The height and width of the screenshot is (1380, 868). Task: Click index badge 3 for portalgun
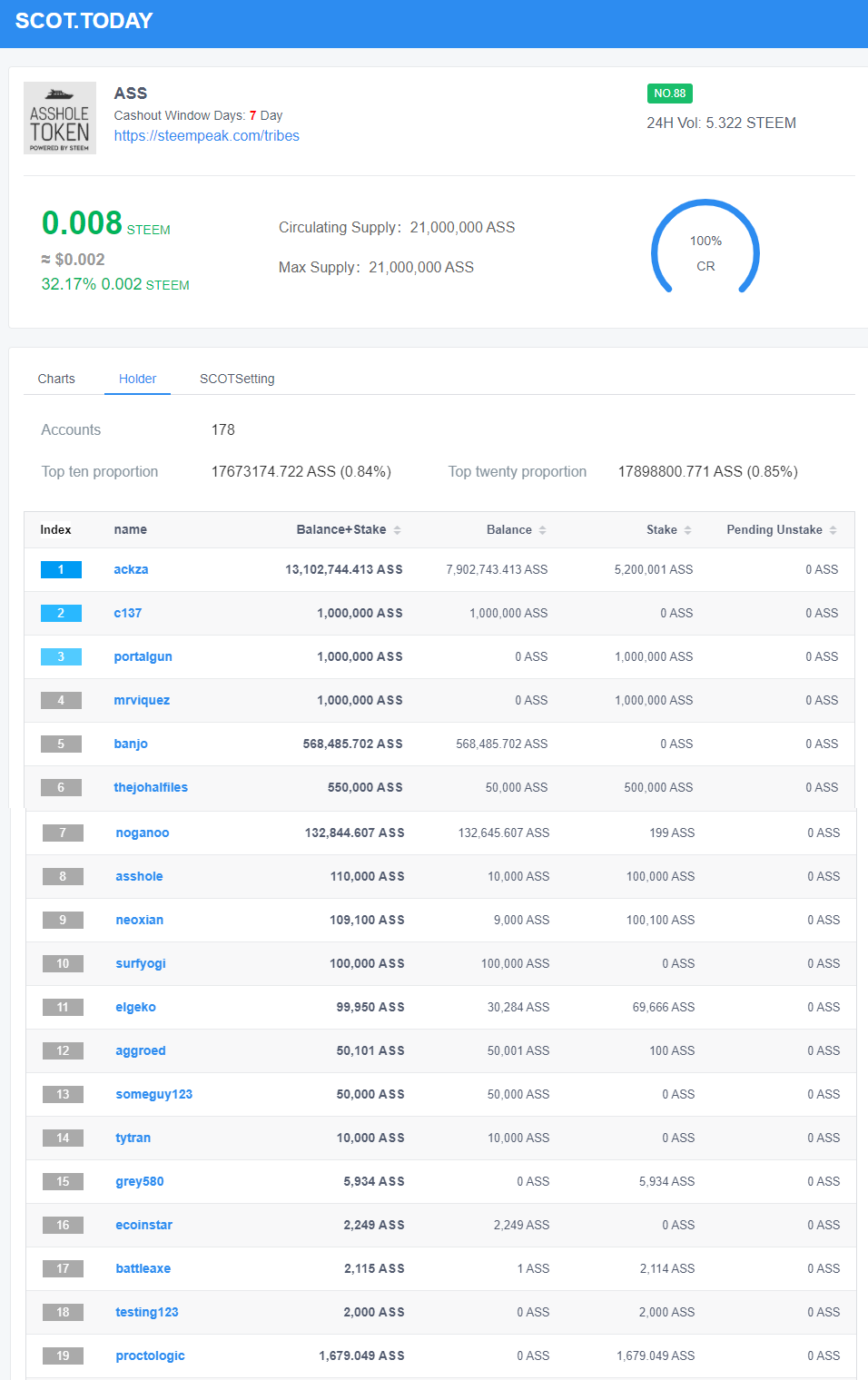tap(61, 656)
